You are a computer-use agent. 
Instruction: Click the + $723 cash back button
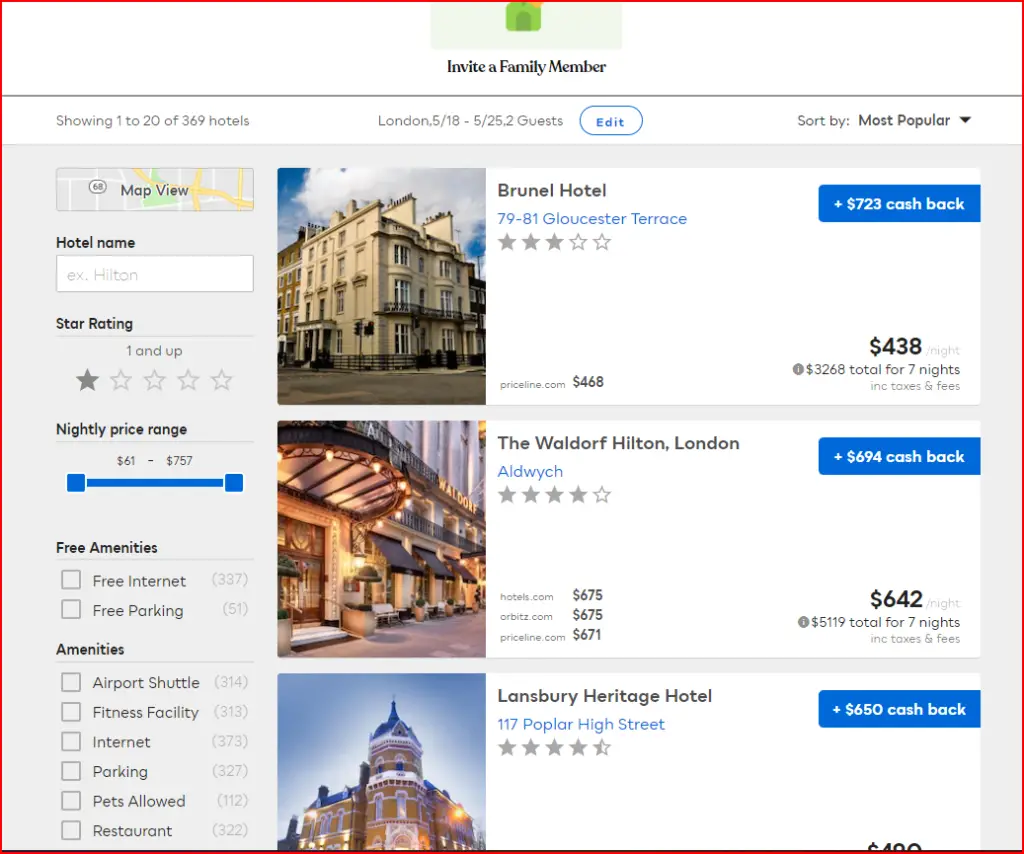click(899, 204)
